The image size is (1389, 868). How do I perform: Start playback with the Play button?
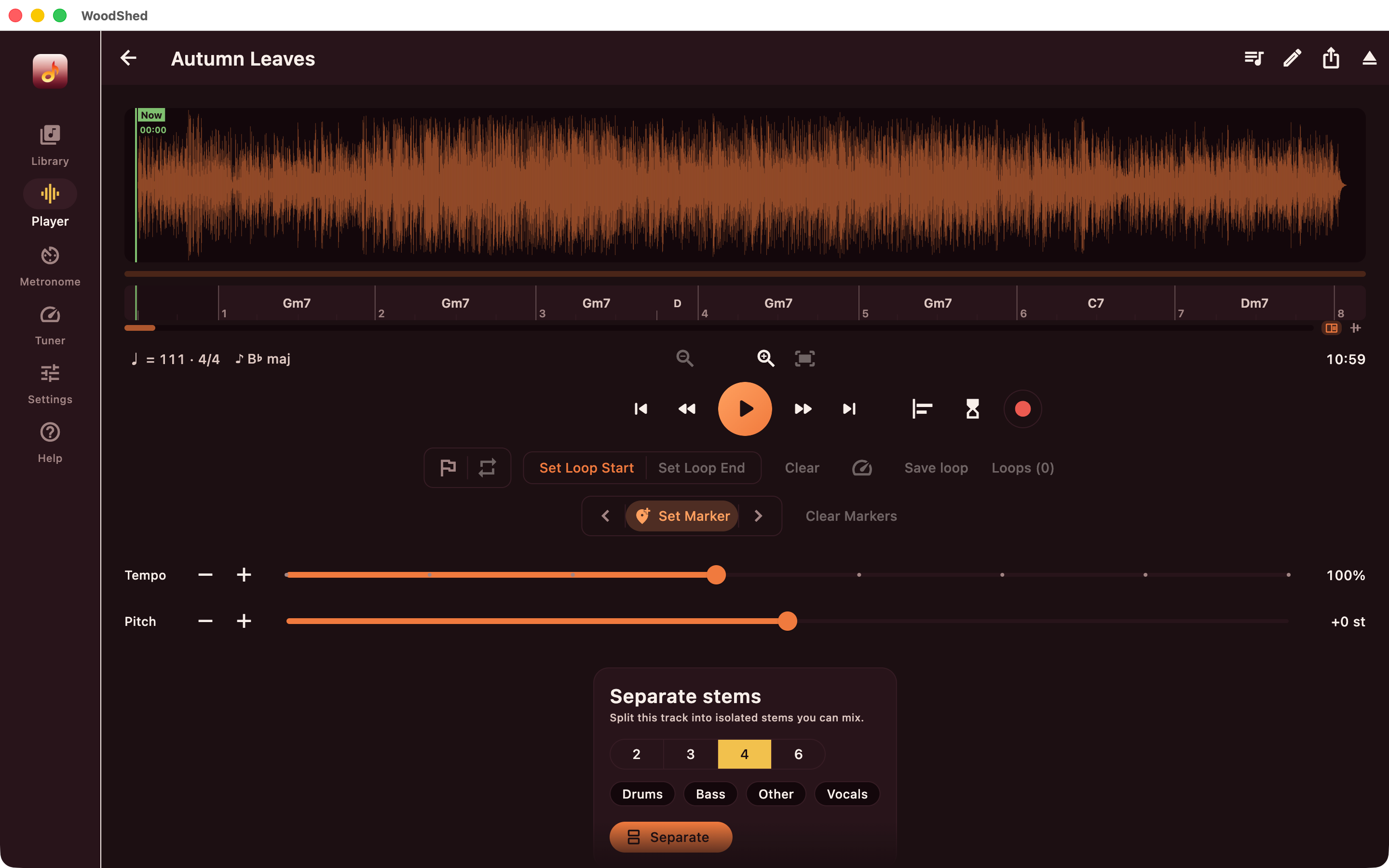click(x=745, y=409)
